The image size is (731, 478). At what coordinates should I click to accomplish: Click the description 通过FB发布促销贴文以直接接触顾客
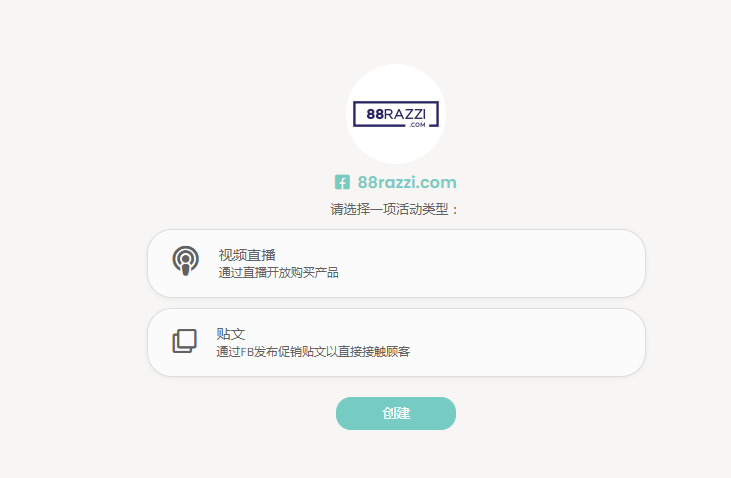[313, 351]
